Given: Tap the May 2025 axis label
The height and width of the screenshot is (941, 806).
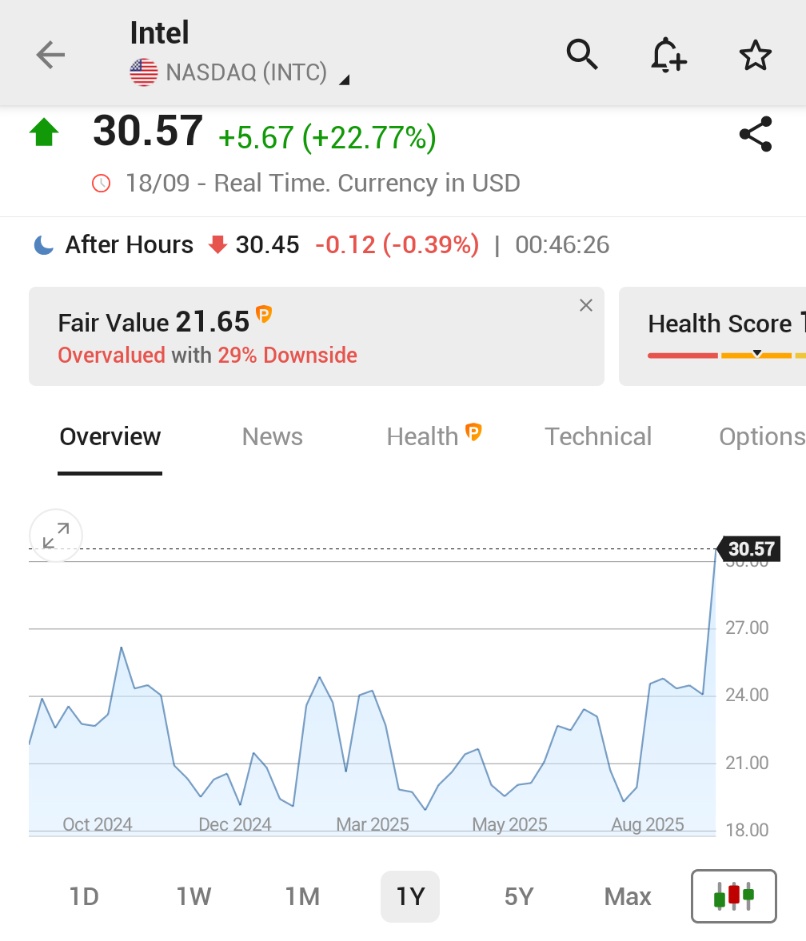Looking at the screenshot, I should [510, 825].
